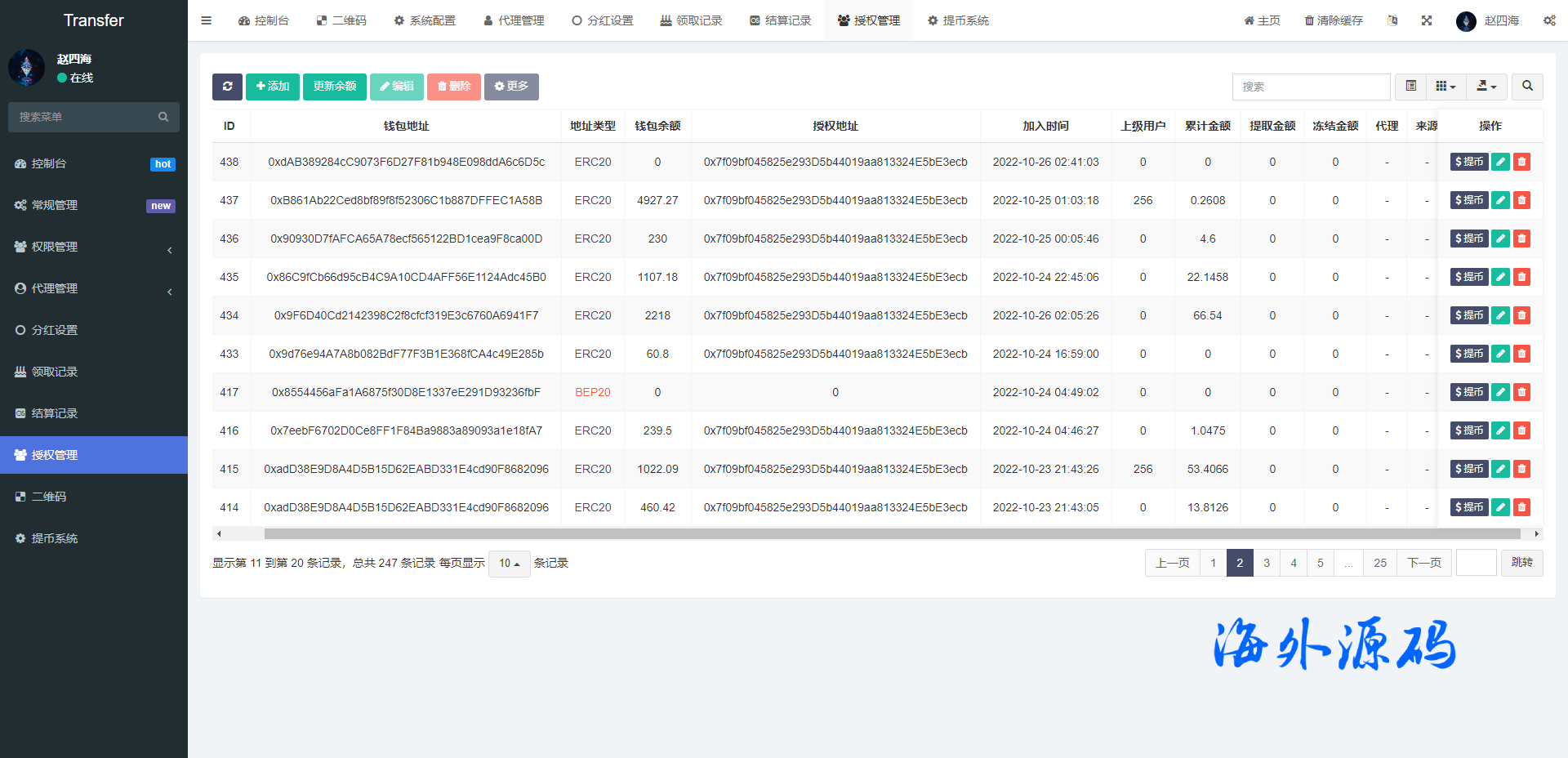The image size is (1568, 758).
Task: Switch to the 结算记录 top tab
Action: [780, 20]
